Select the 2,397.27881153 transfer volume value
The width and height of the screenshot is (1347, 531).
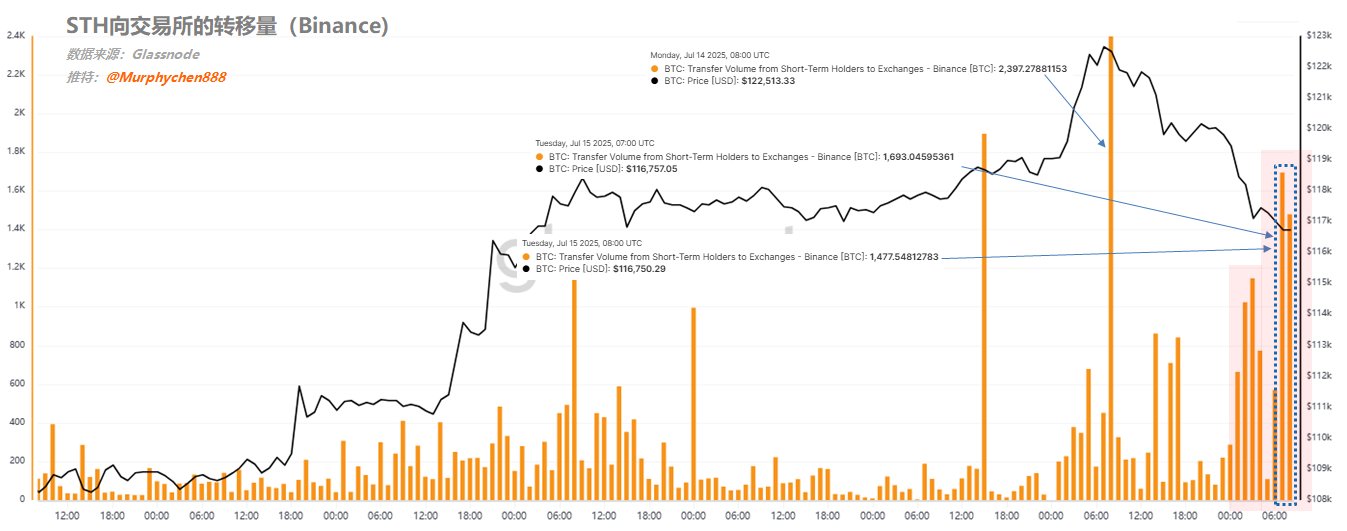pyautogui.click(x=1033, y=69)
